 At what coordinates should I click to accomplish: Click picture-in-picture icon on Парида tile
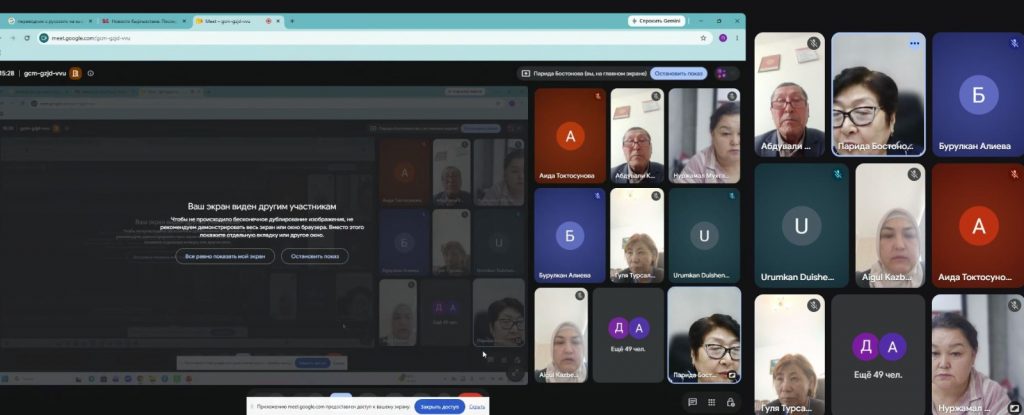point(732,375)
